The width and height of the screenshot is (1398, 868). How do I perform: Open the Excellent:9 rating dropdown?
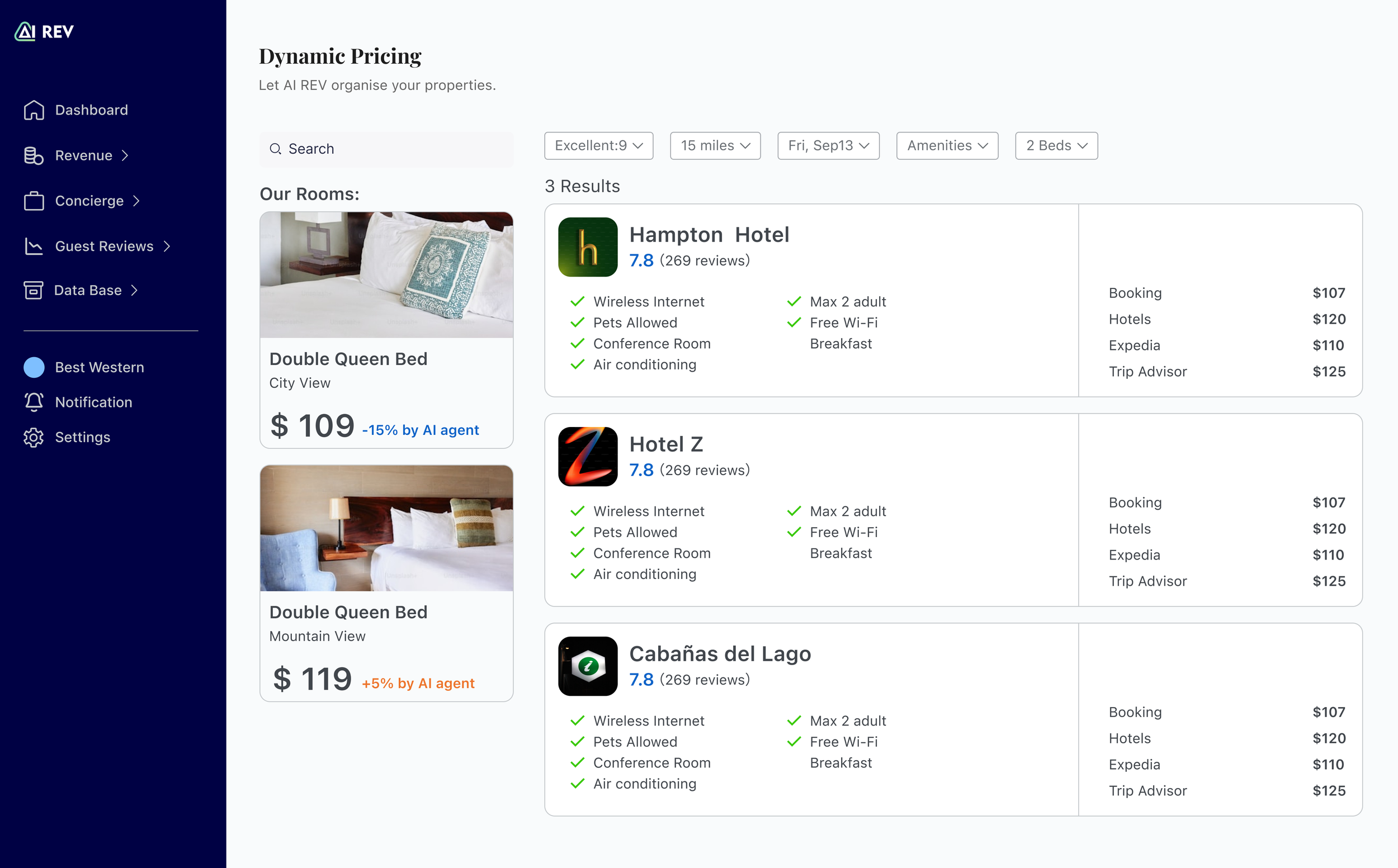click(x=598, y=146)
